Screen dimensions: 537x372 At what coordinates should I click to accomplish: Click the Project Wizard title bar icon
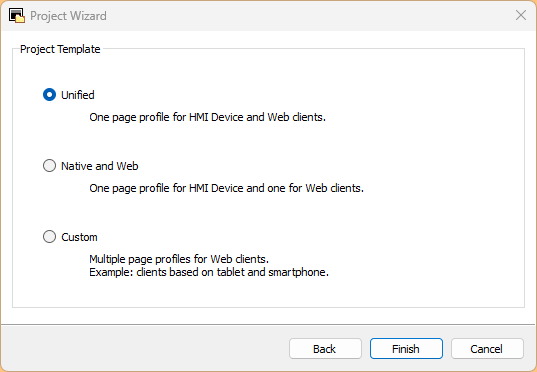17,15
